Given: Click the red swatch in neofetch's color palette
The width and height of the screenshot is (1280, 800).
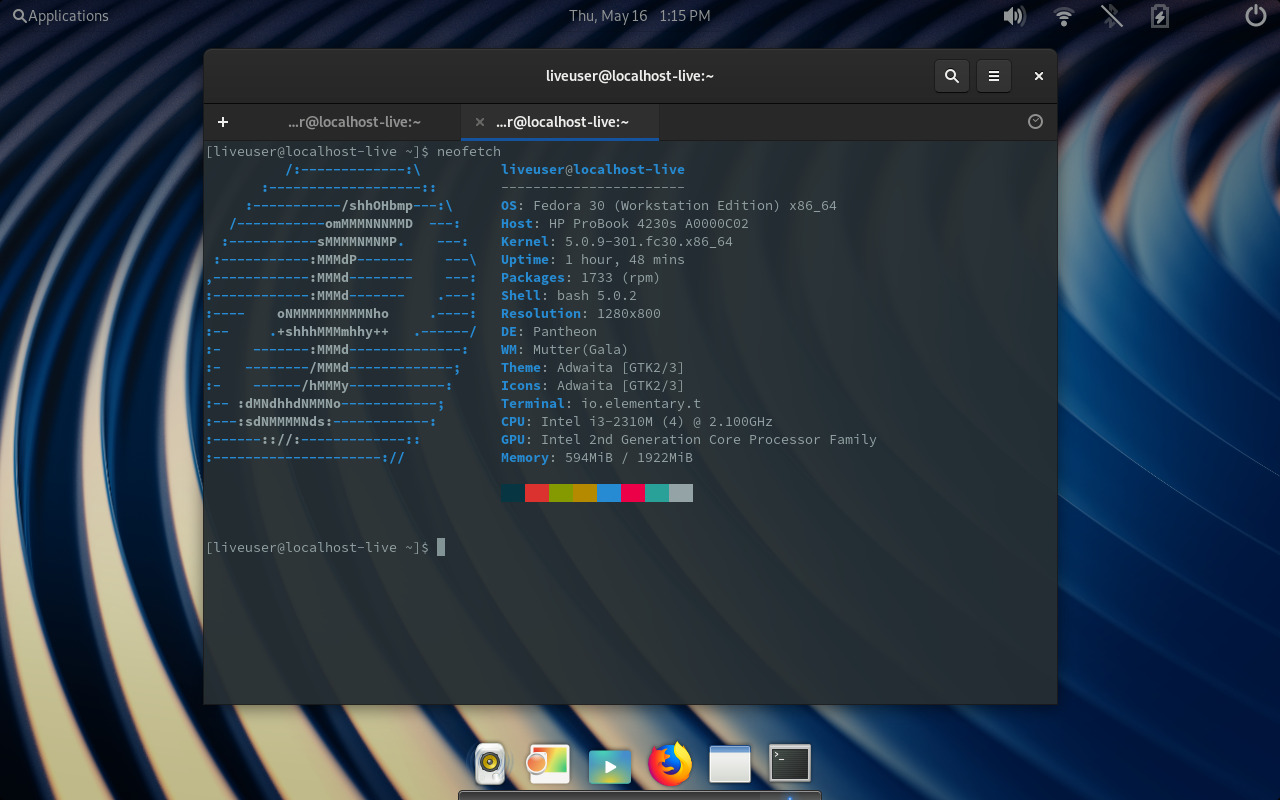Looking at the screenshot, I should (537, 492).
